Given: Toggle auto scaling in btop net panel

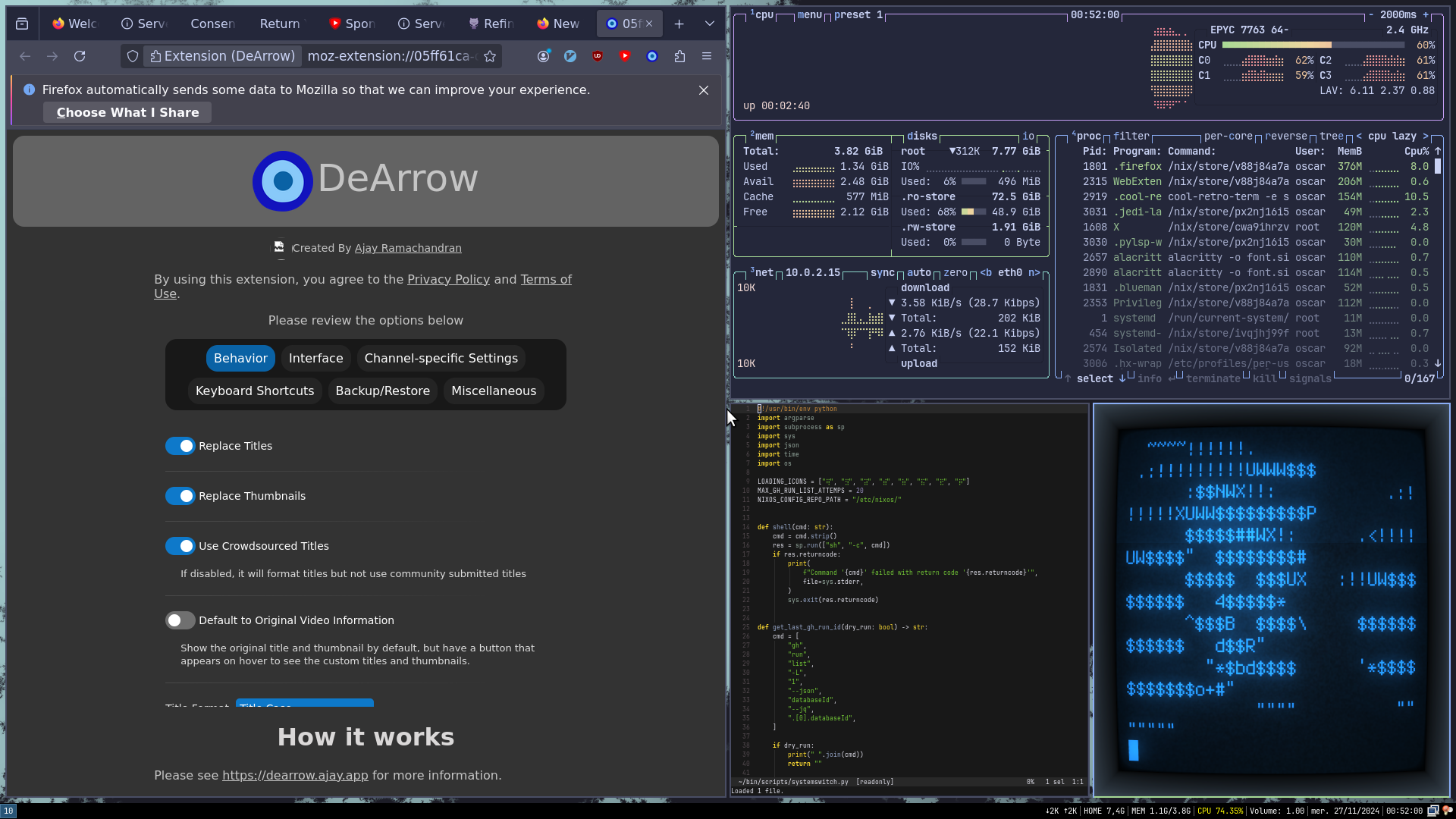Looking at the screenshot, I should (x=918, y=273).
